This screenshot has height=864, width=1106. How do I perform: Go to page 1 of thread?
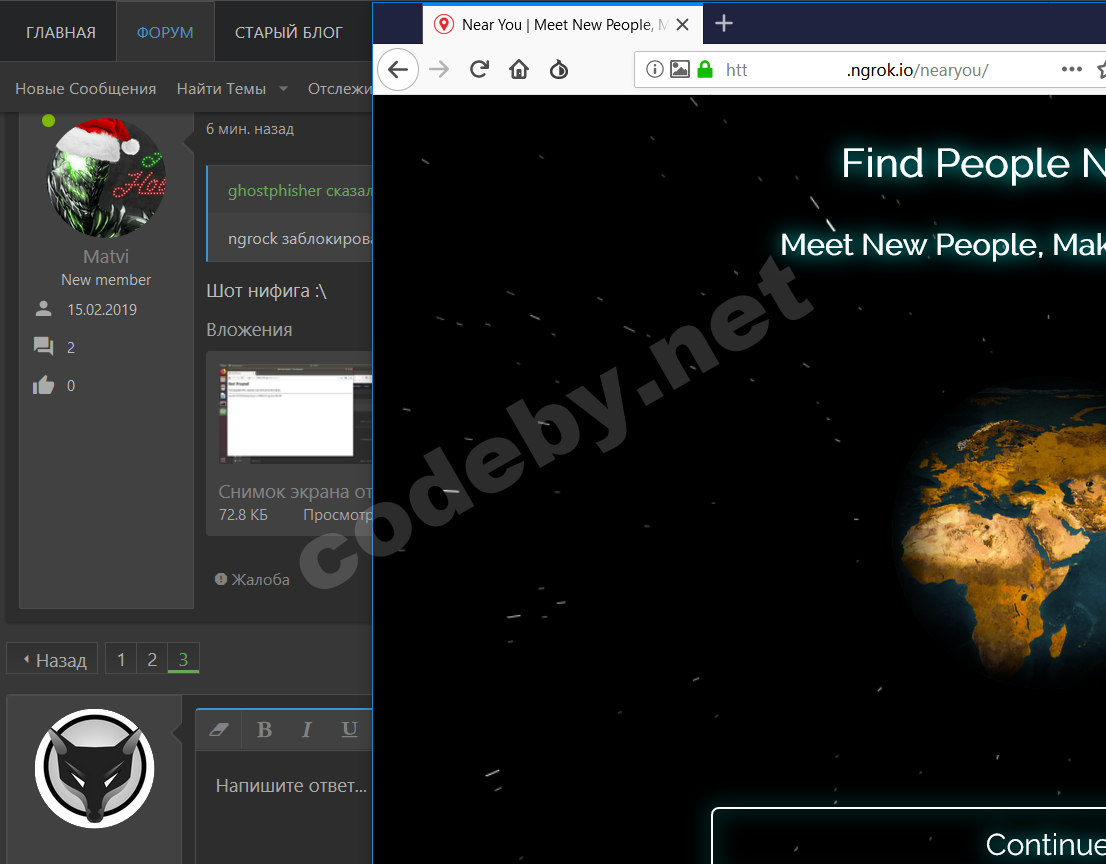coord(121,659)
